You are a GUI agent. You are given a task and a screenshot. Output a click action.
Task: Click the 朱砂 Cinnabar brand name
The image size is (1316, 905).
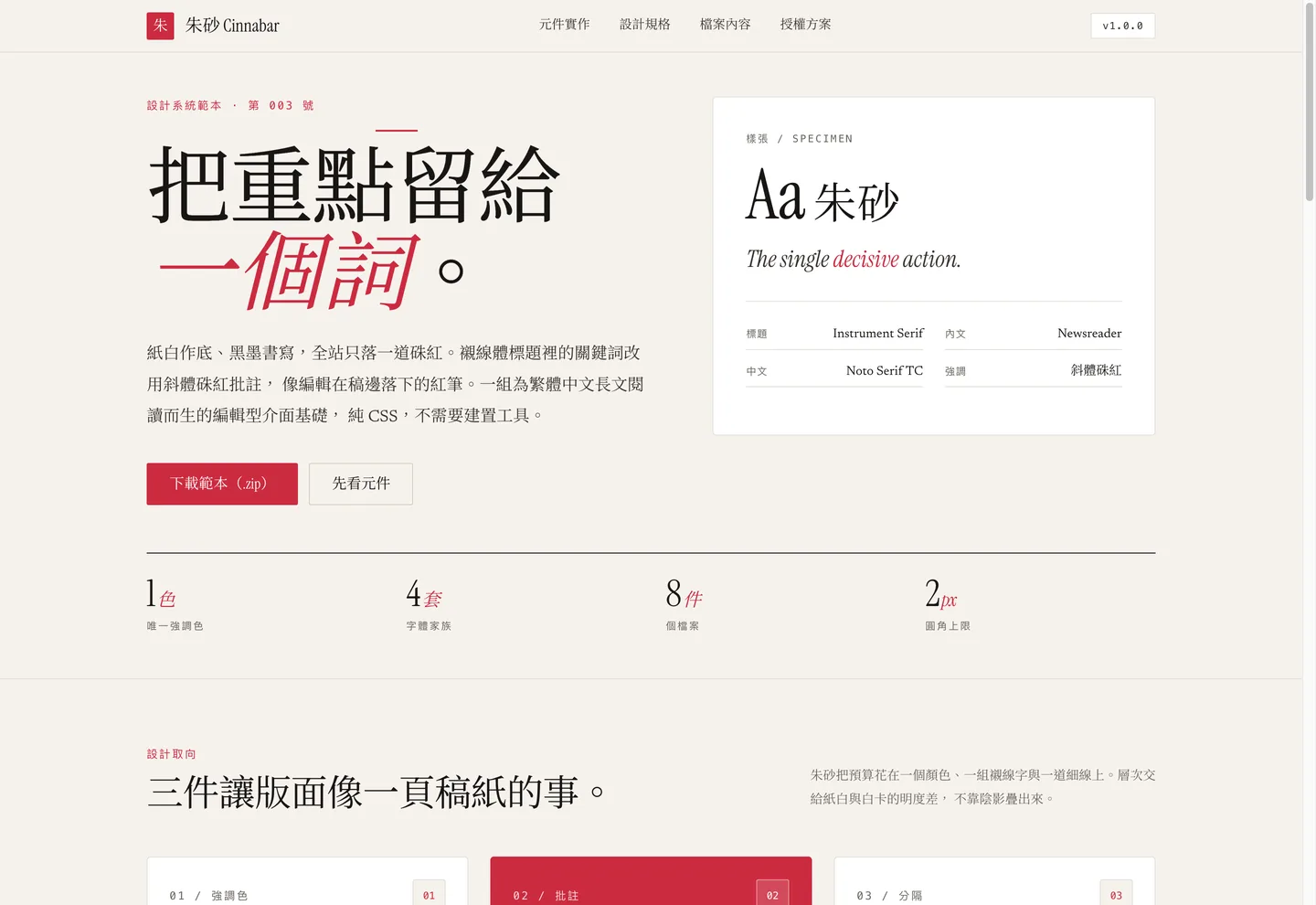[232, 26]
